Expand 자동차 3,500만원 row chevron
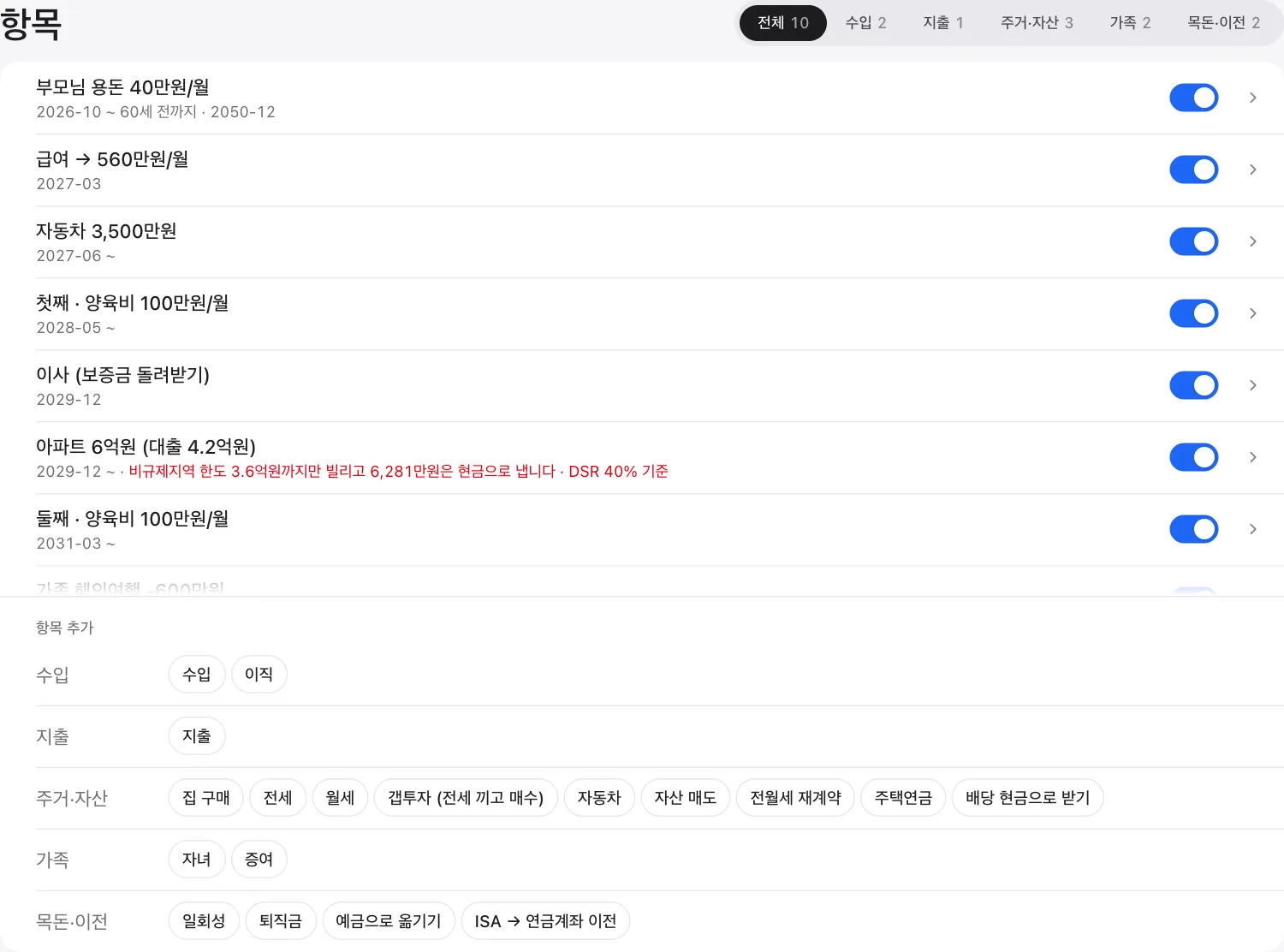Screen dimensions: 1284x952 click(1252, 241)
